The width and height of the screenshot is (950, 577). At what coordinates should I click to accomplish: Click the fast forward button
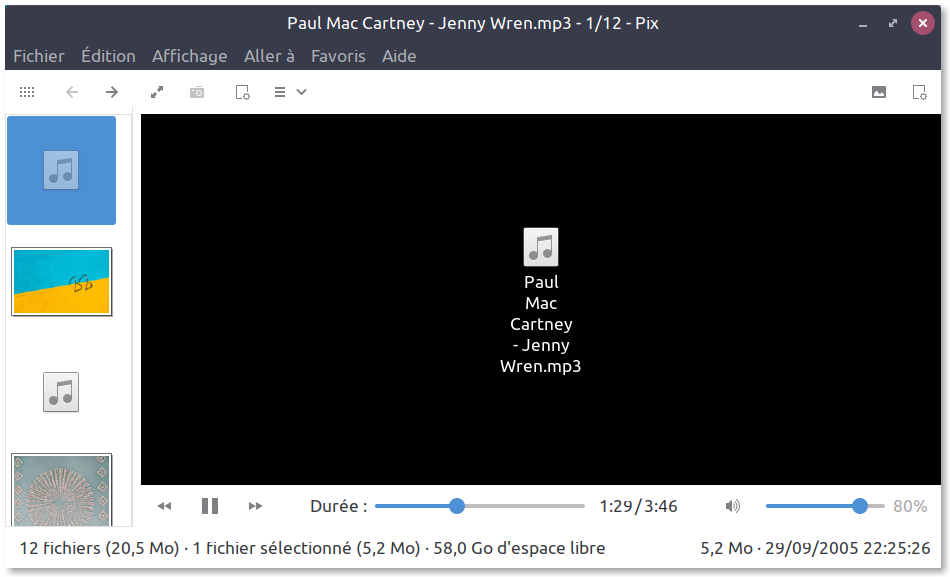[x=255, y=506]
